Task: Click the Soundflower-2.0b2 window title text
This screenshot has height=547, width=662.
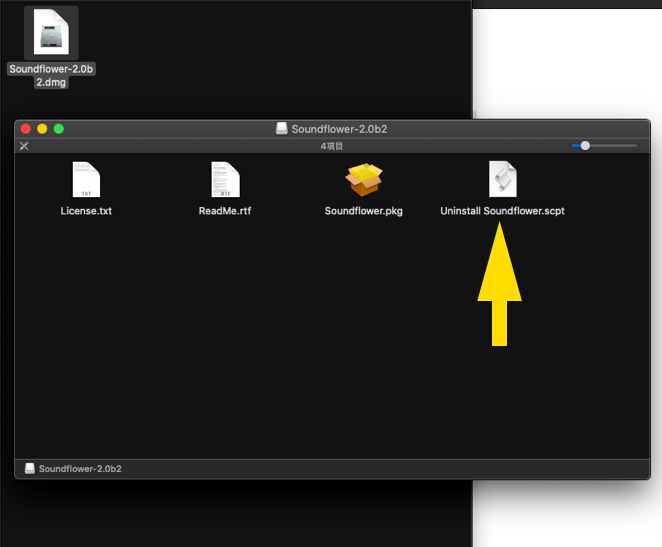Action: 339,129
